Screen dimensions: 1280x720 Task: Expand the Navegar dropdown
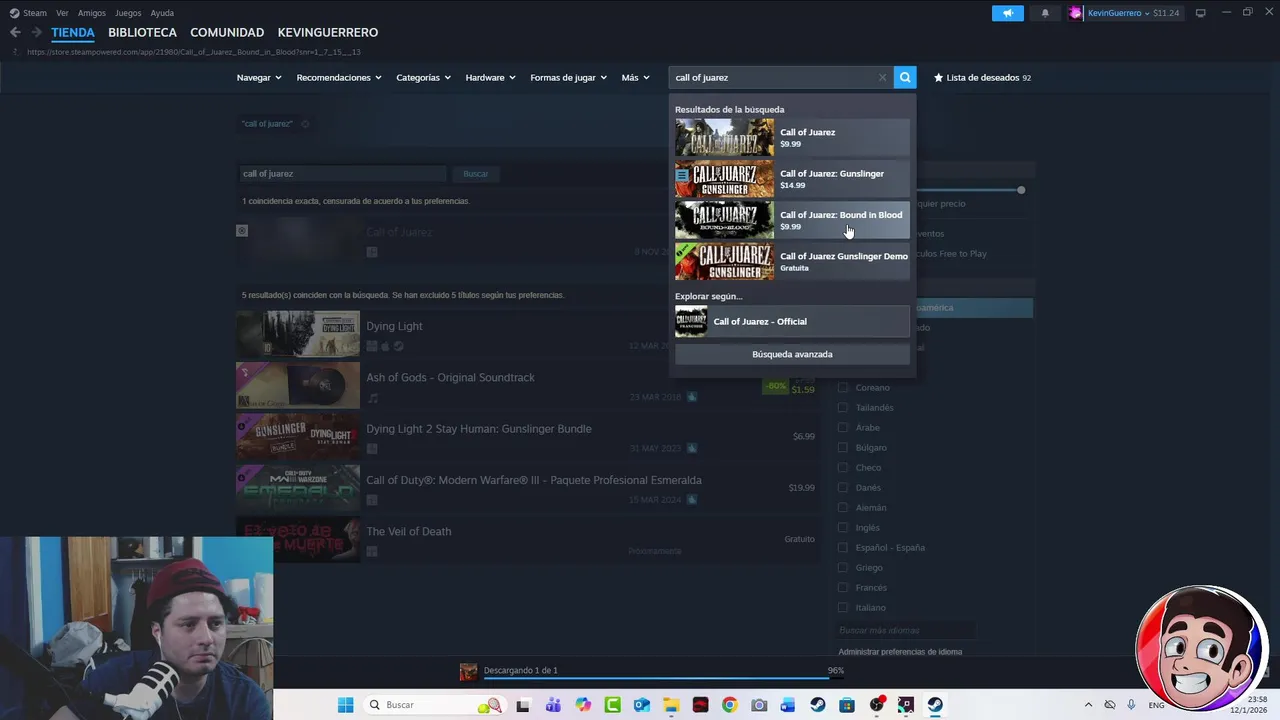259,77
